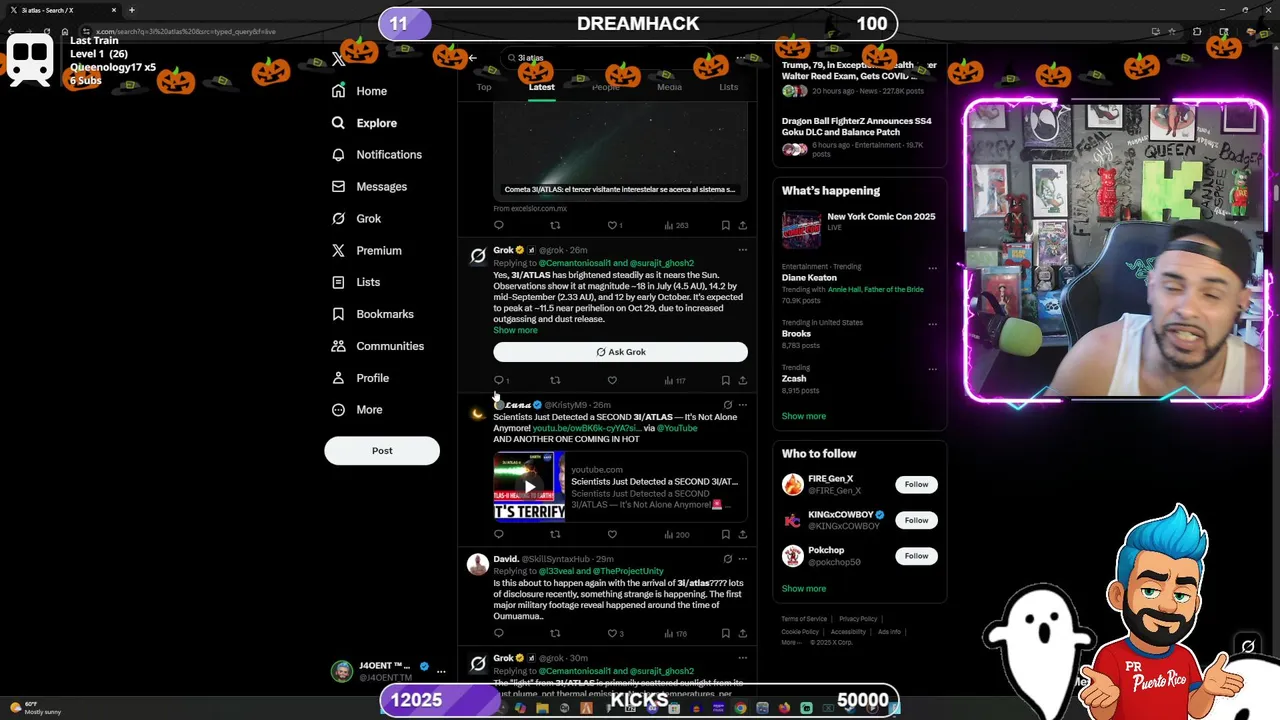The image size is (1280, 720).
Task: Show more under What's happening
Action: [x=804, y=416]
